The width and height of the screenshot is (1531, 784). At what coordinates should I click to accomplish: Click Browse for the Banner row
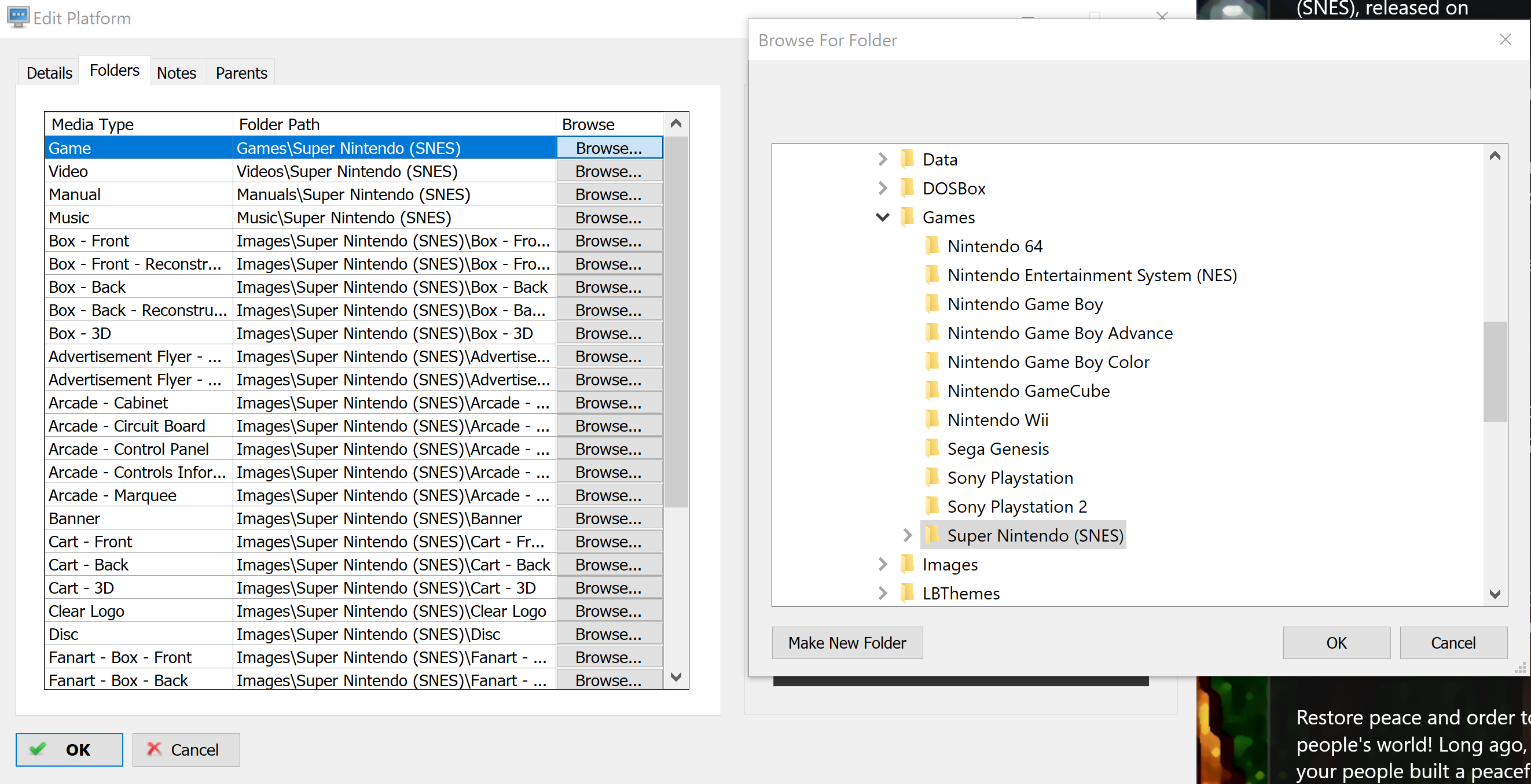tap(609, 518)
